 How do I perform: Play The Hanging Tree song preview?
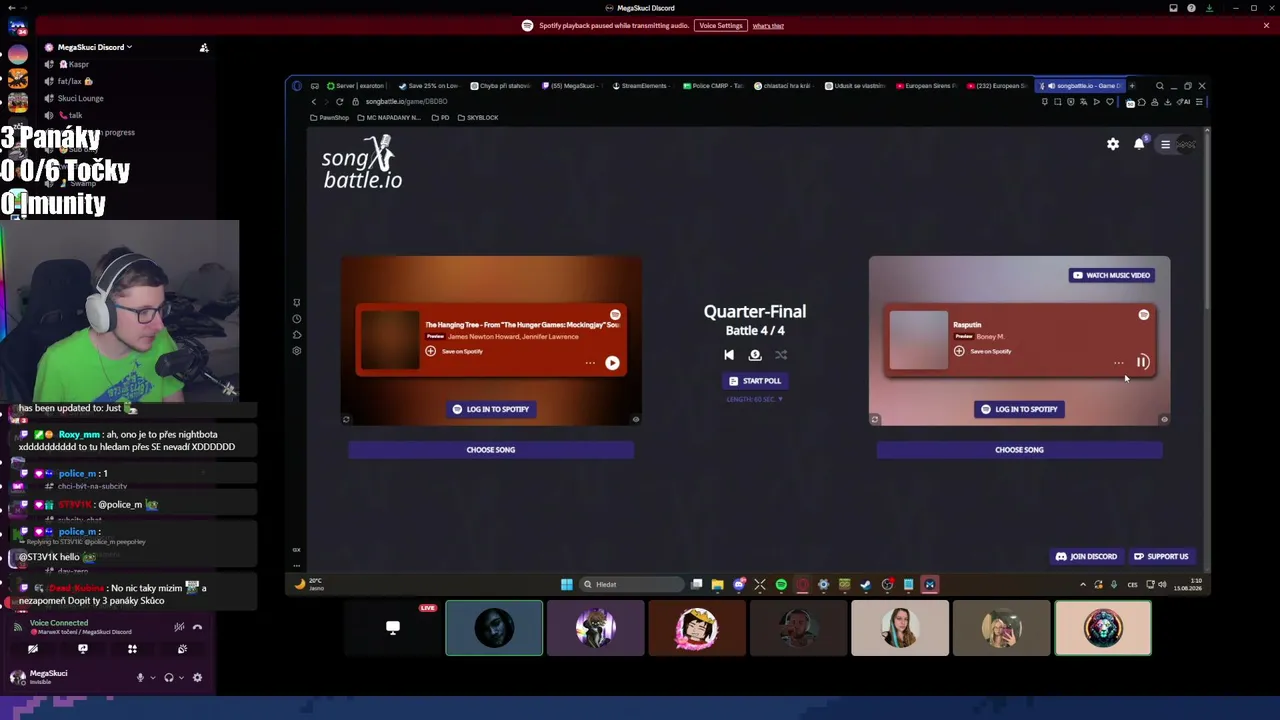pyautogui.click(x=612, y=363)
